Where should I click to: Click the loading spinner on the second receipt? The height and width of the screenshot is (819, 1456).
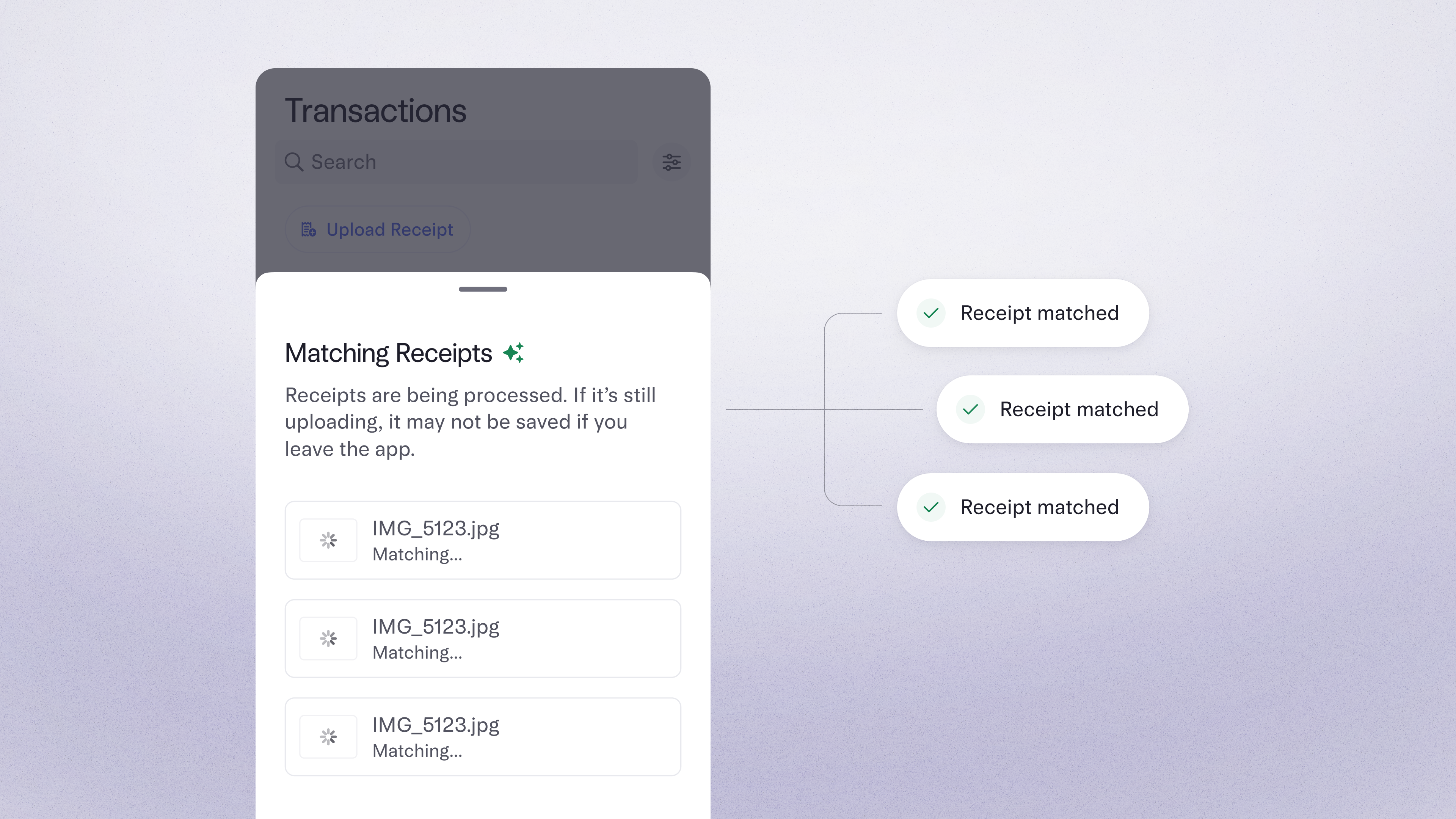(x=328, y=639)
